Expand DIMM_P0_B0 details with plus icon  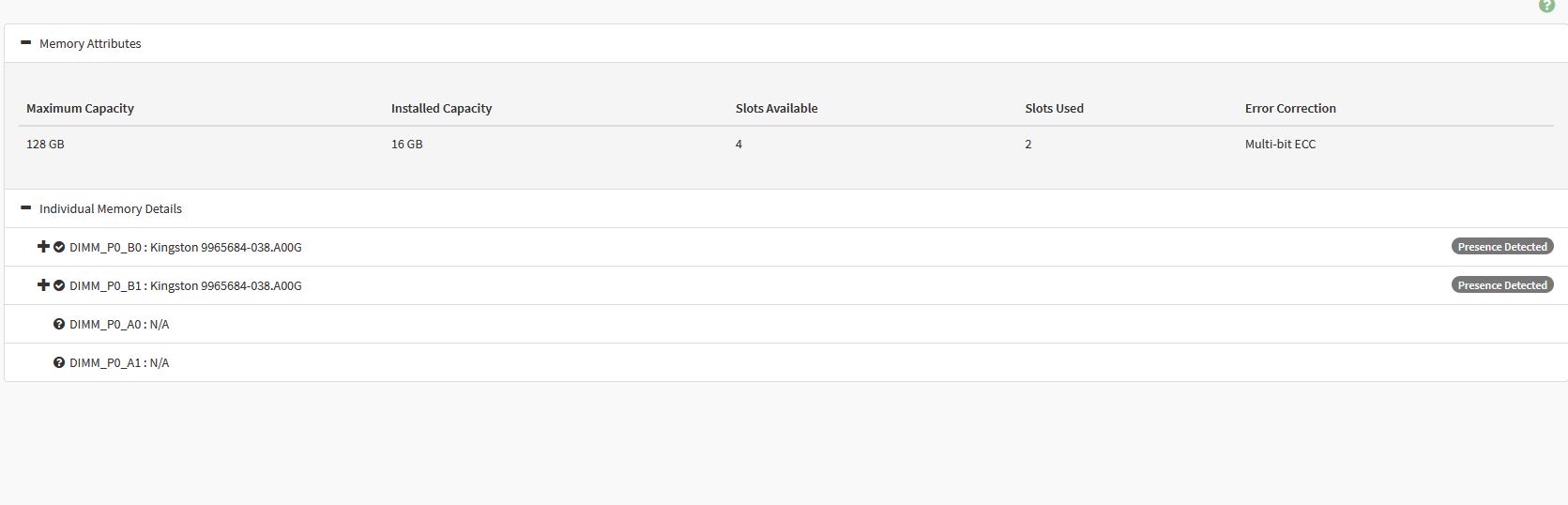43,247
